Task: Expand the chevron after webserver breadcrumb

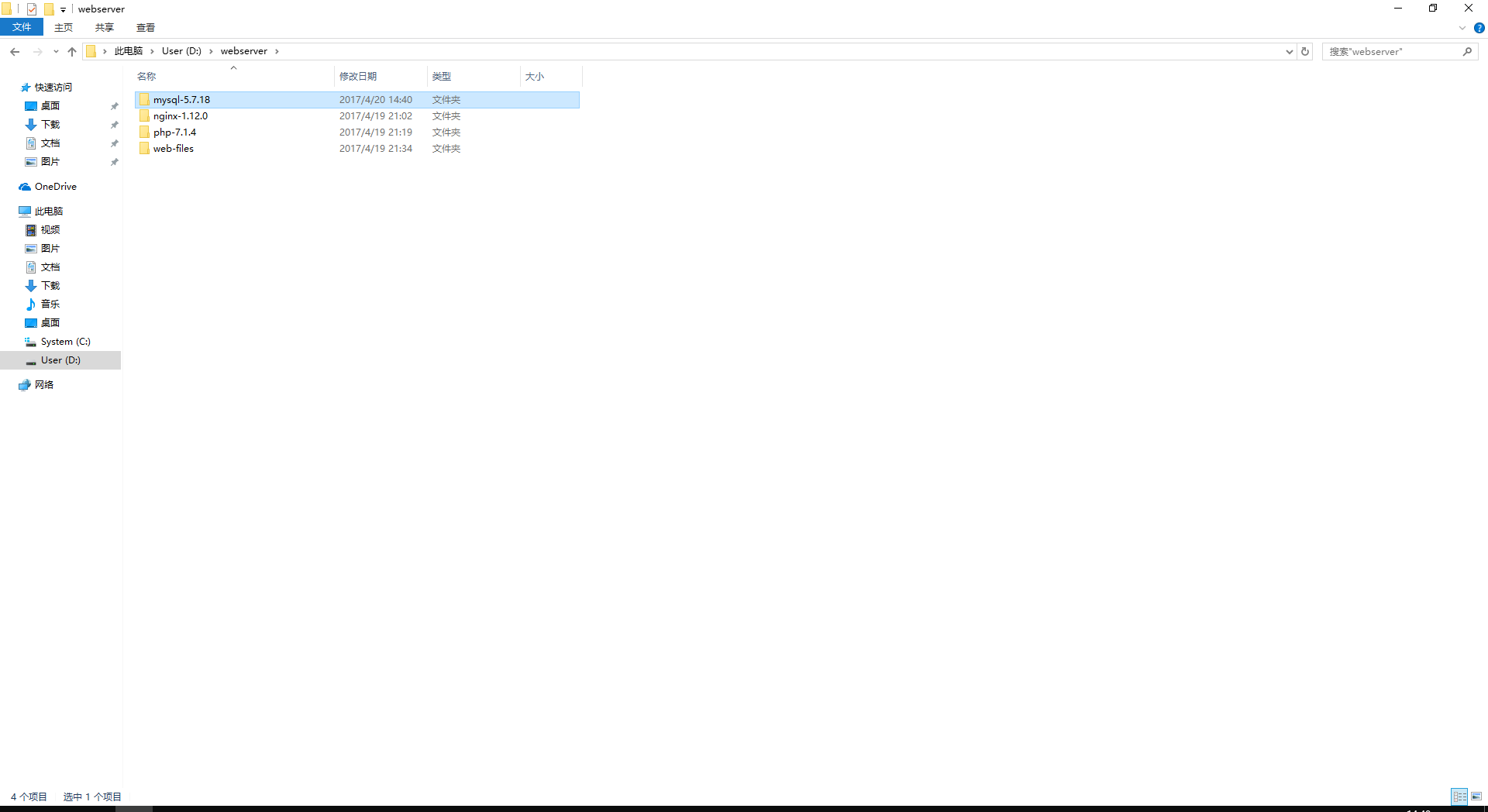Action: click(277, 51)
